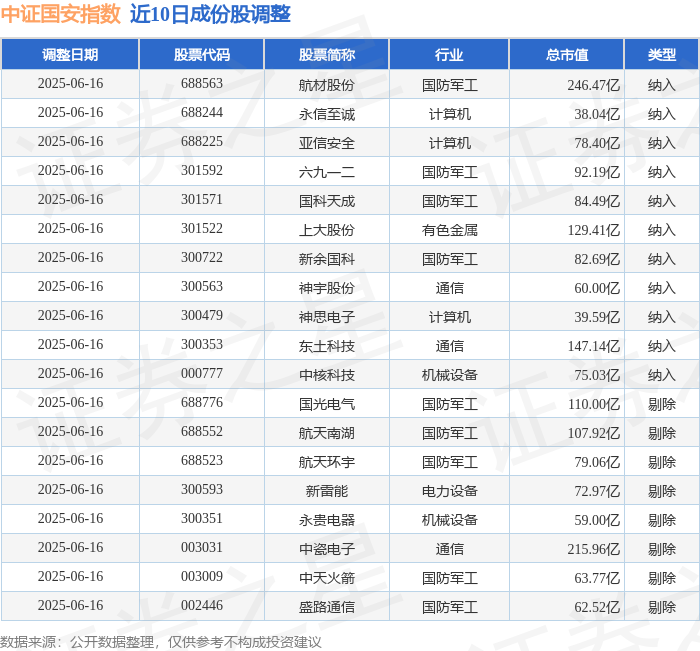Click stock name 中核科技

click(x=327, y=375)
